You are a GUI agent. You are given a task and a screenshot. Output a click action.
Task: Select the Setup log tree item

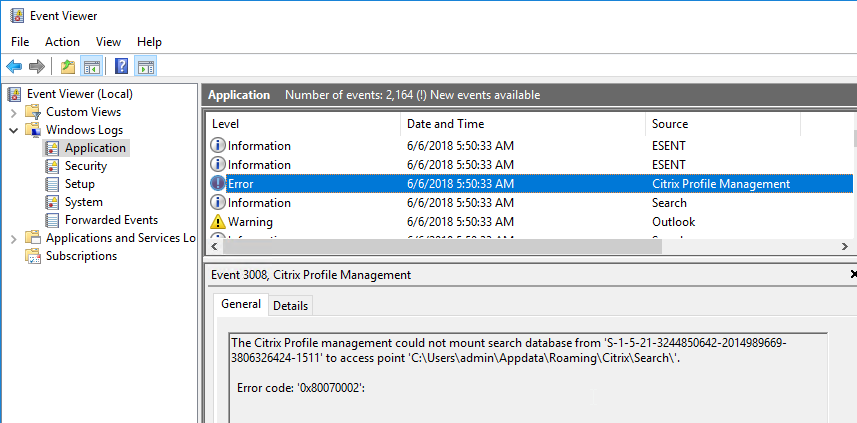click(x=80, y=184)
